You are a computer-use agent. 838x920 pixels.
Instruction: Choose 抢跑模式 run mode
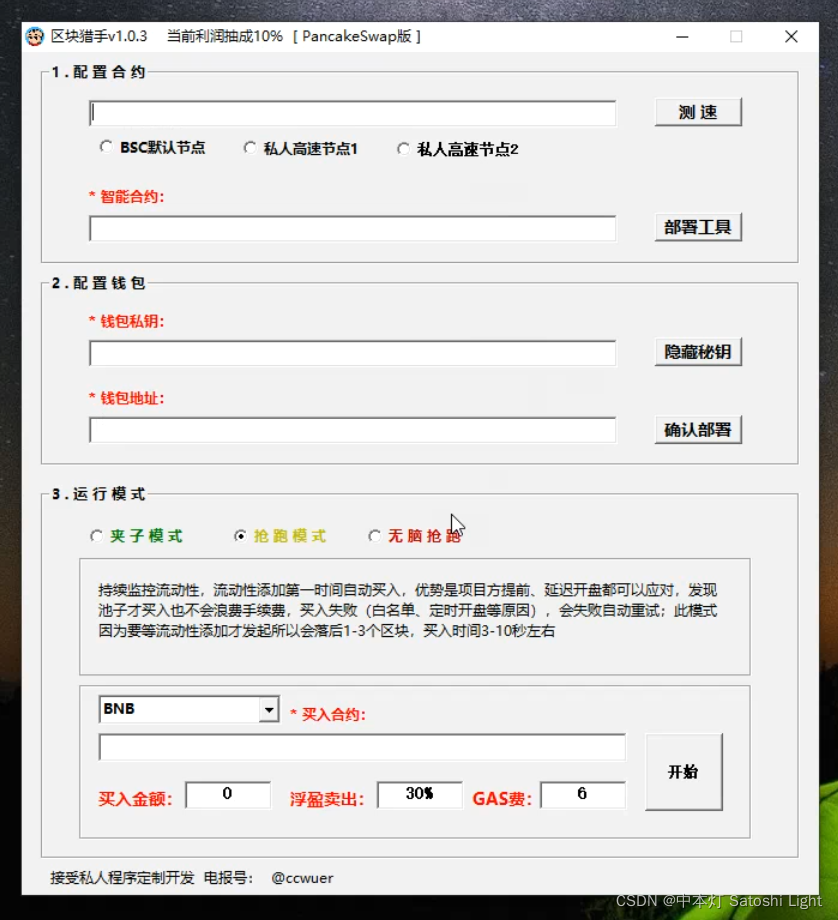240,536
